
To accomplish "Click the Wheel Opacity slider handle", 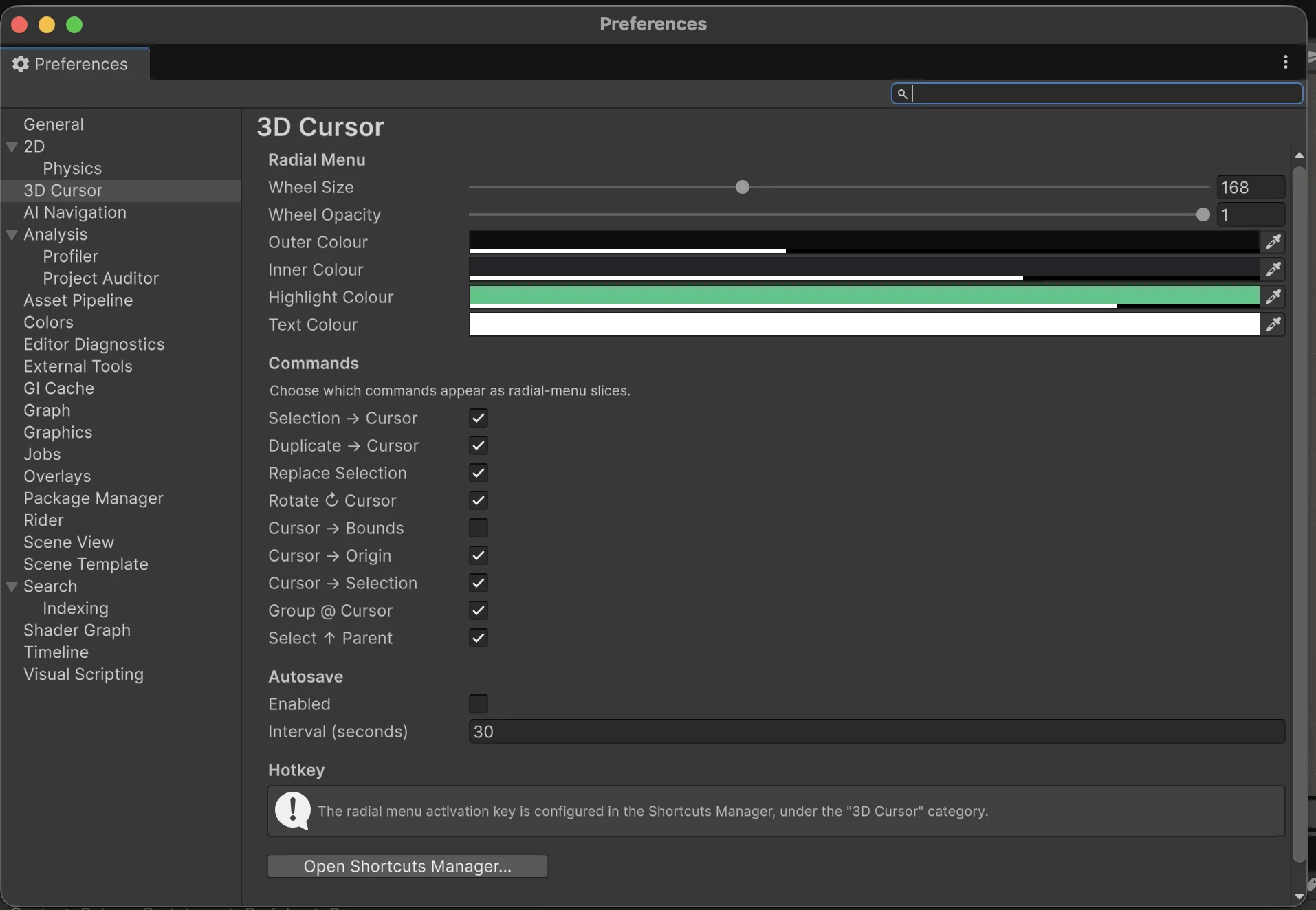I will point(1203,214).
